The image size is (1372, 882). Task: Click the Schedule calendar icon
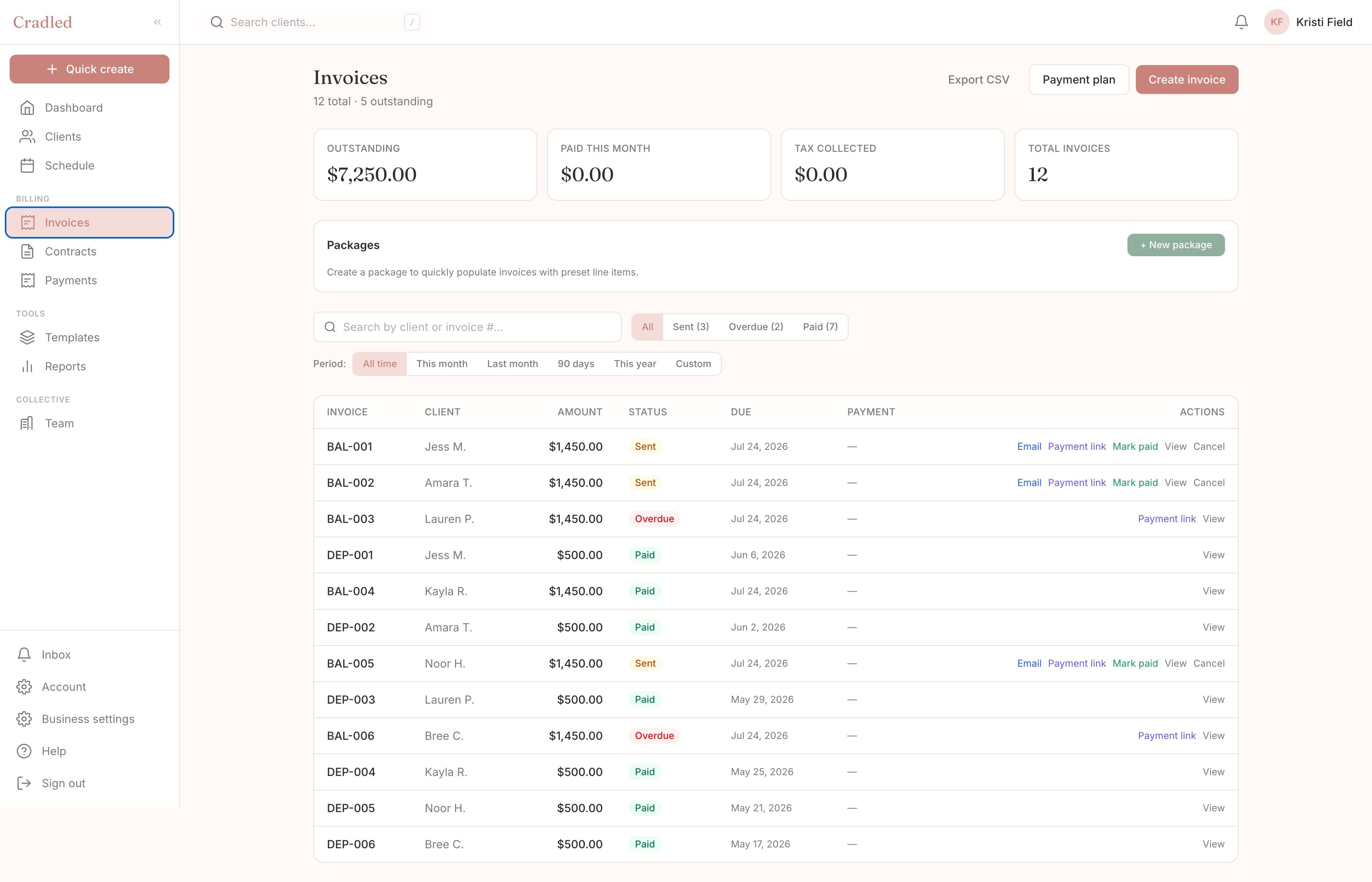point(27,165)
